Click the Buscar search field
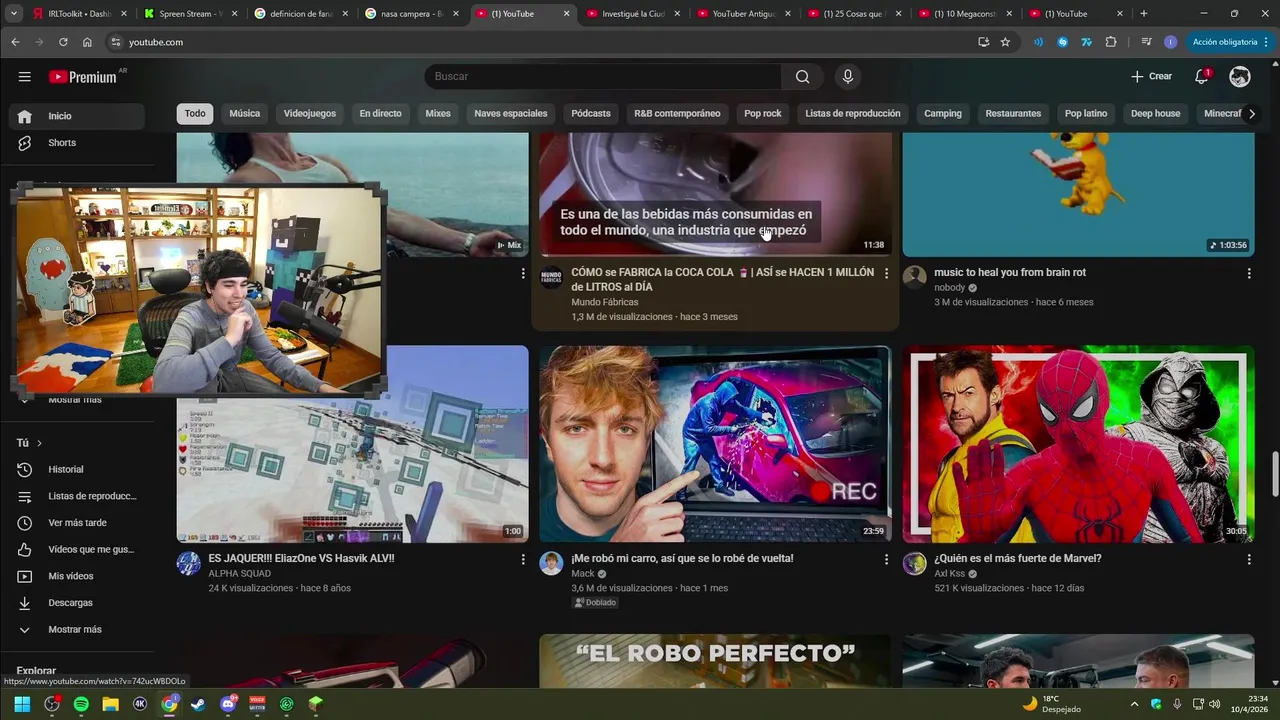1280x720 pixels. 604,77
